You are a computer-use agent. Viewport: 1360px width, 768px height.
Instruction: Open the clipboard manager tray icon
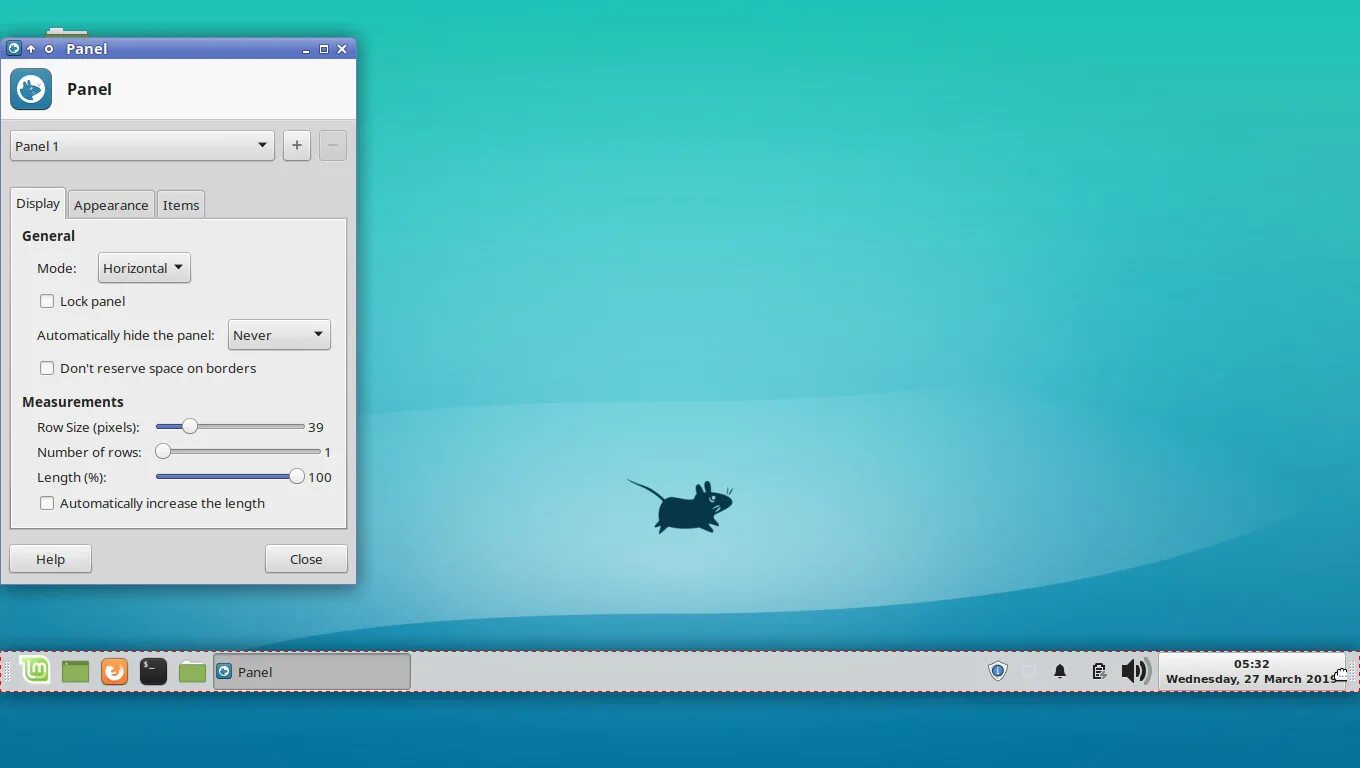(1098, 672)
